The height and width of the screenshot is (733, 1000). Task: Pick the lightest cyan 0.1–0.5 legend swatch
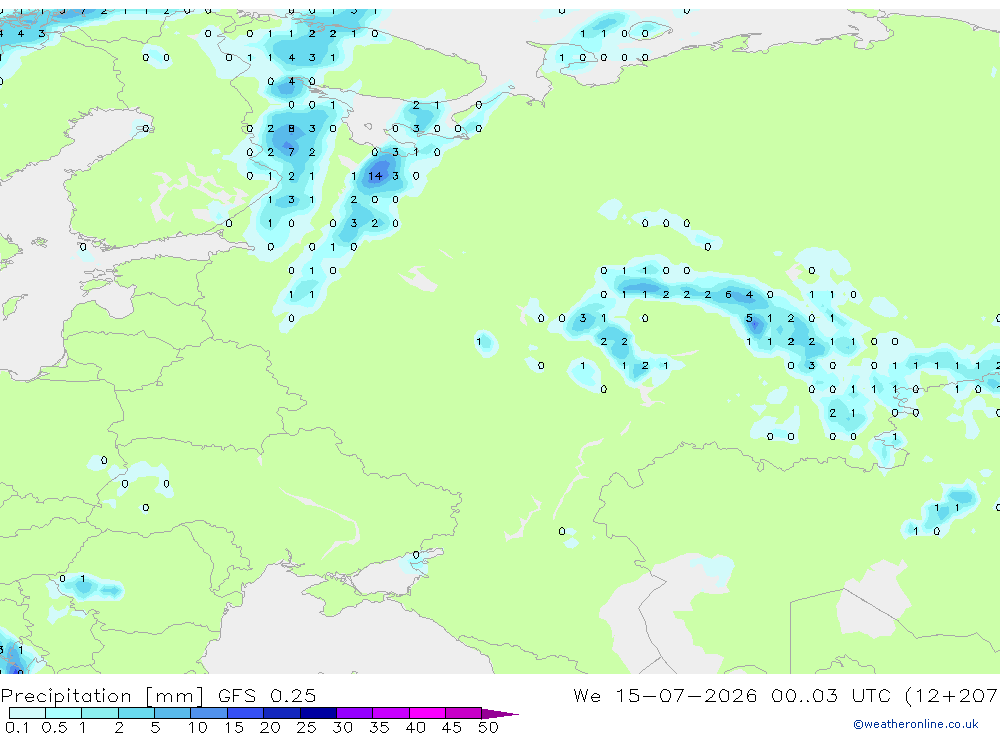(27, 713)
